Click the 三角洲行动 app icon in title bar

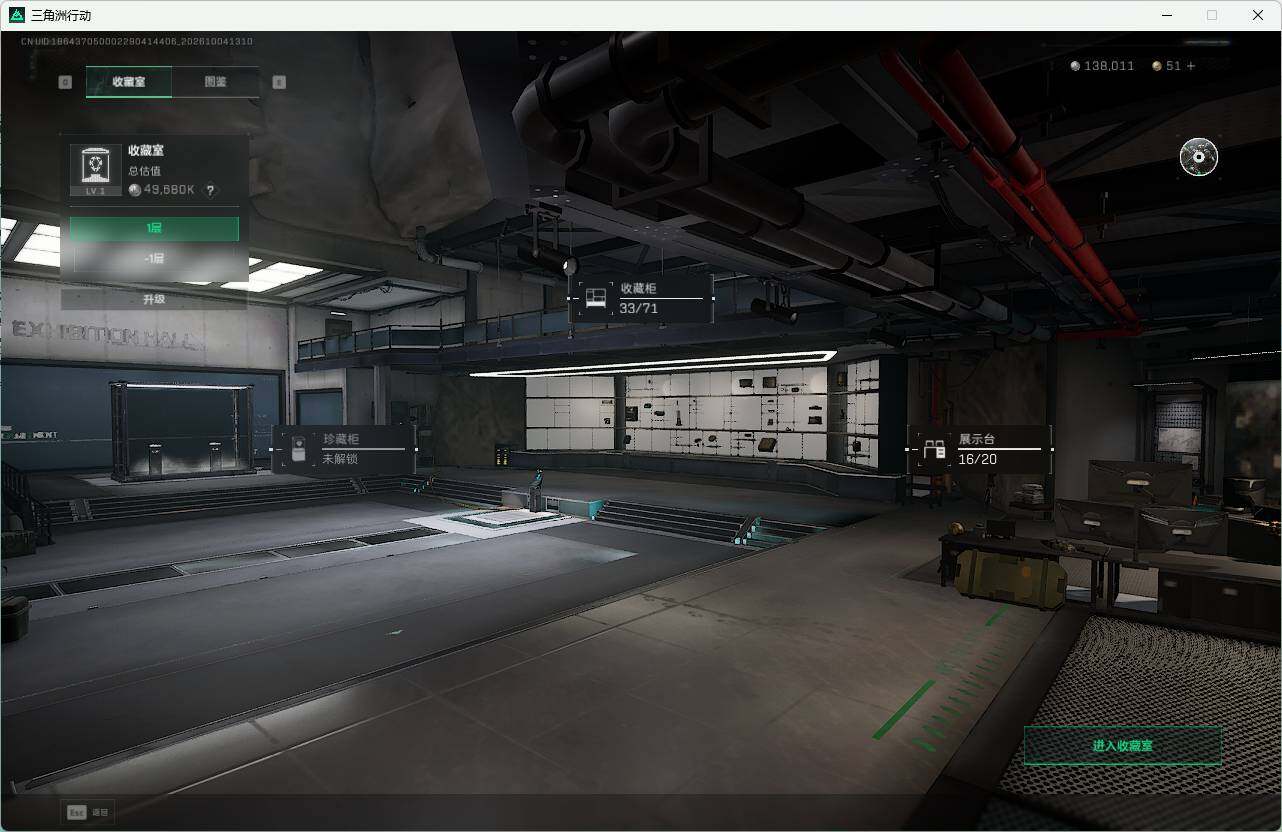click(x=16, y=15)
